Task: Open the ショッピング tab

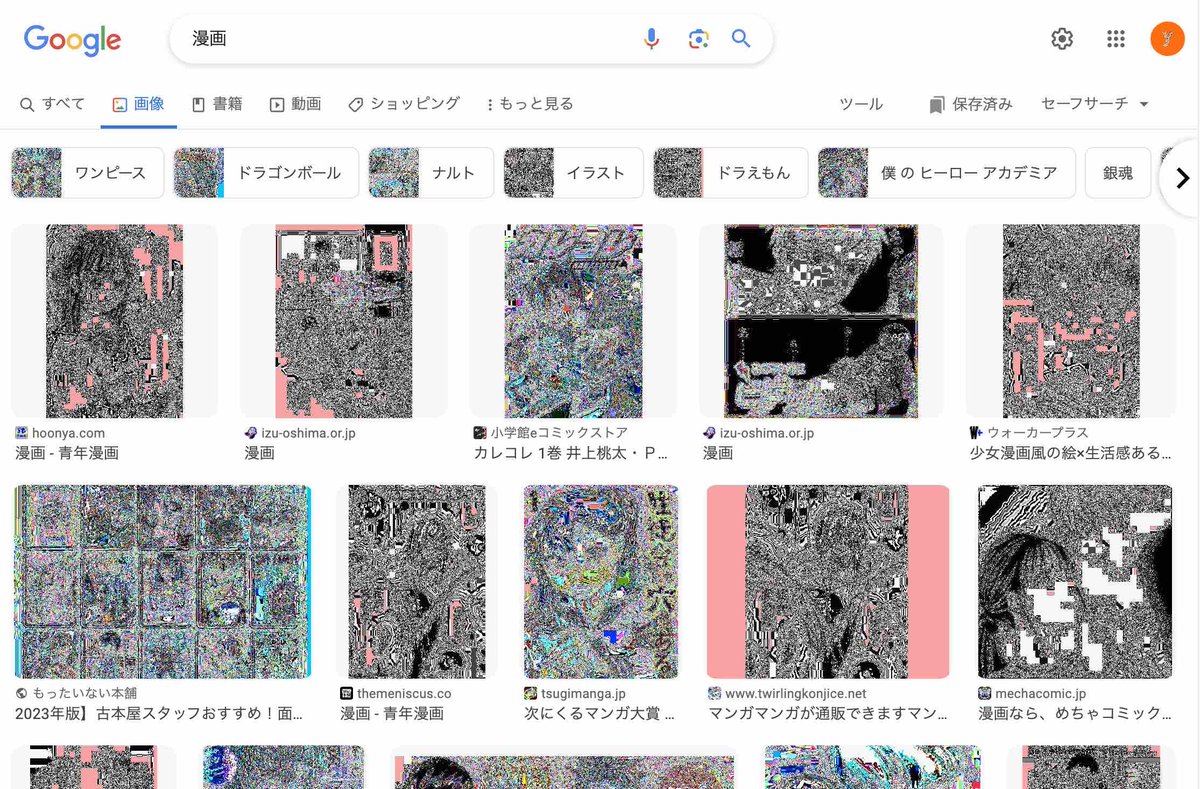Action: click(404, 104)
